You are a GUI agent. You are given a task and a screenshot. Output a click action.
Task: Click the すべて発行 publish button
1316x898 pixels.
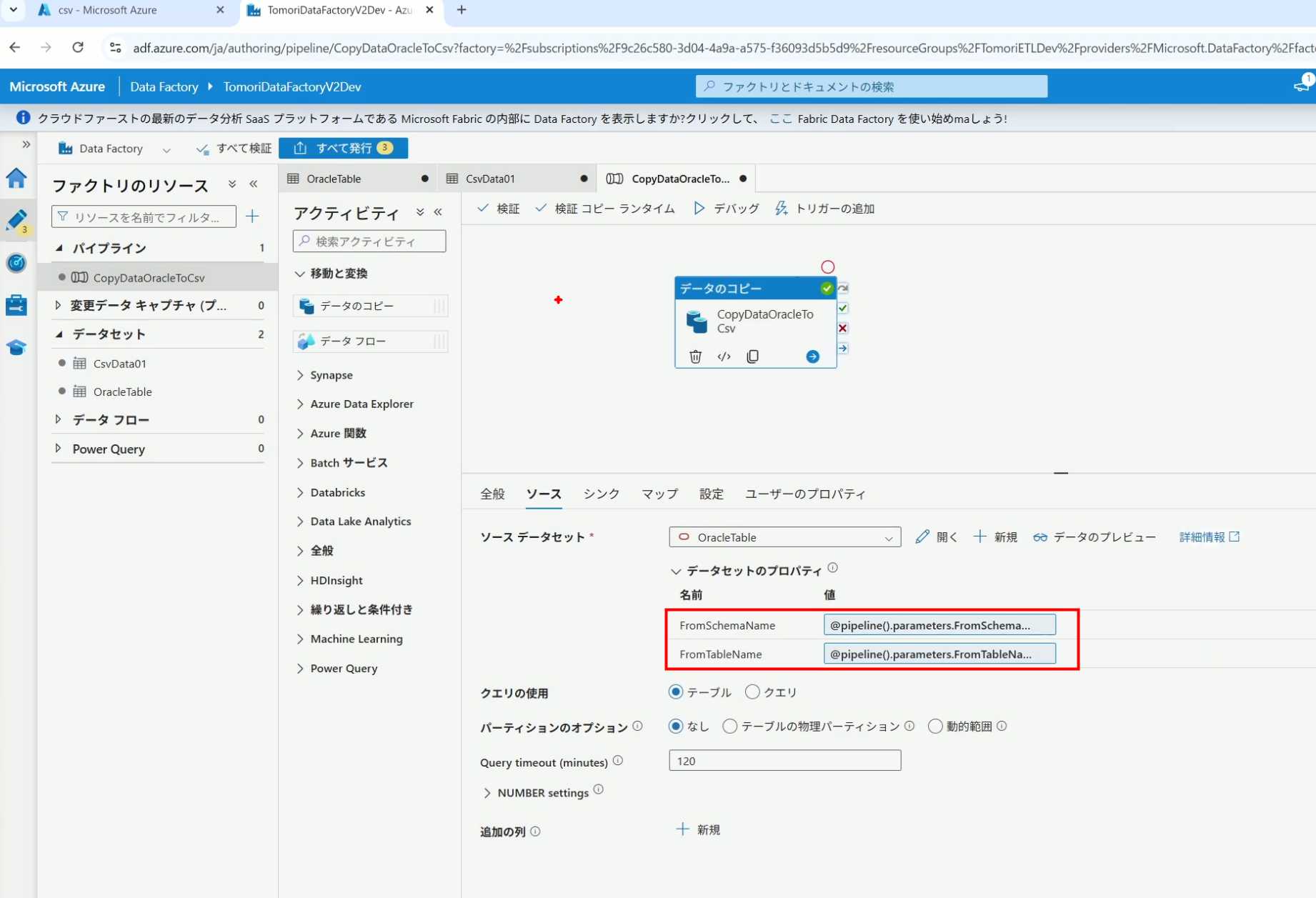(x=343, y=148)
